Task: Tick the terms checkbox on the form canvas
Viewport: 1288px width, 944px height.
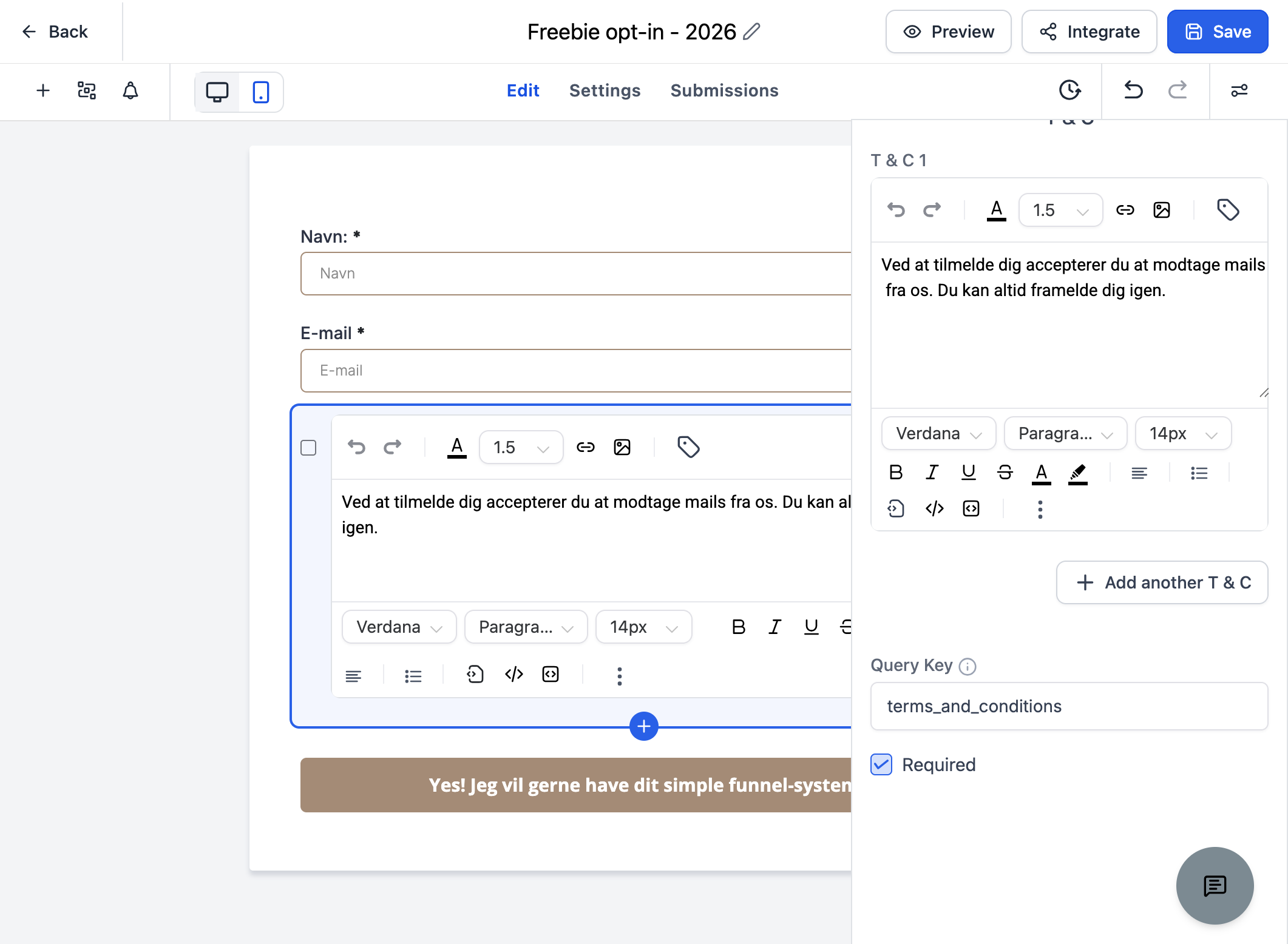Action: point(308,448)
